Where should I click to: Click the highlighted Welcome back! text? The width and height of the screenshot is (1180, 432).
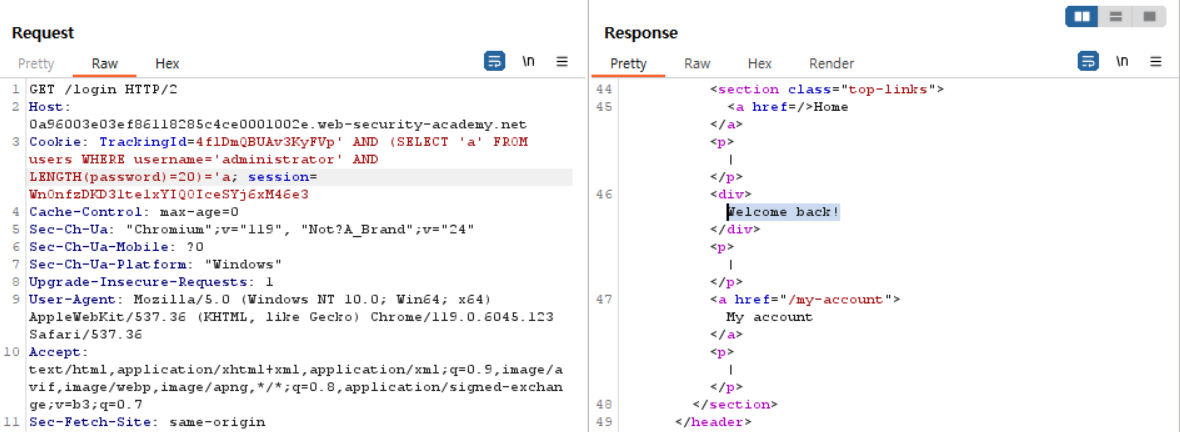click(783, 212)
